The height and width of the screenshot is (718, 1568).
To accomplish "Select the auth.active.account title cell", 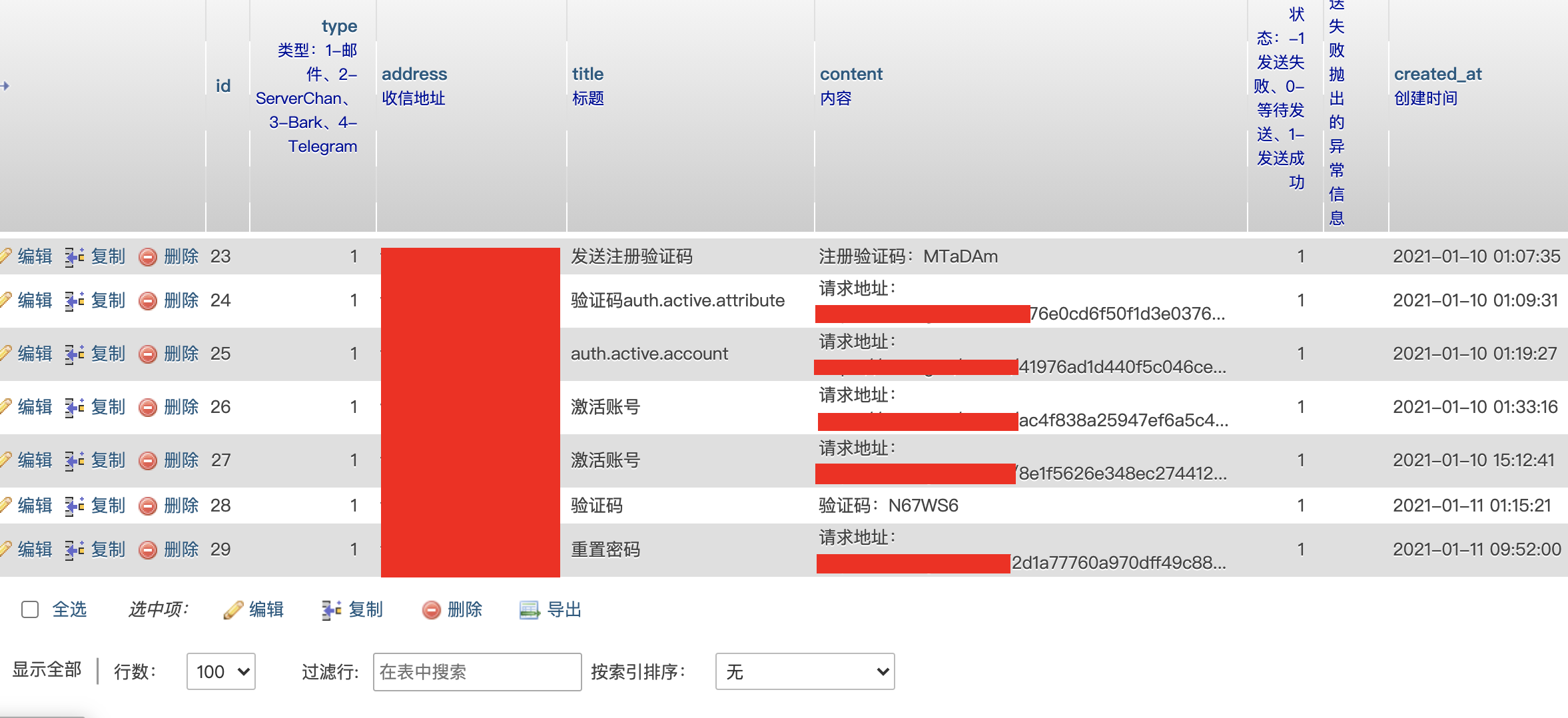I will click(x=649, y=354).
